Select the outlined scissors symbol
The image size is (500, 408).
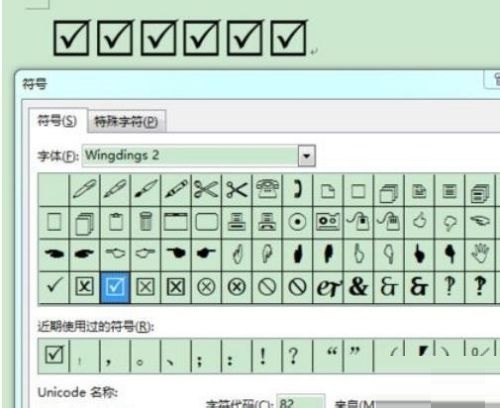(x=206, y=190)
